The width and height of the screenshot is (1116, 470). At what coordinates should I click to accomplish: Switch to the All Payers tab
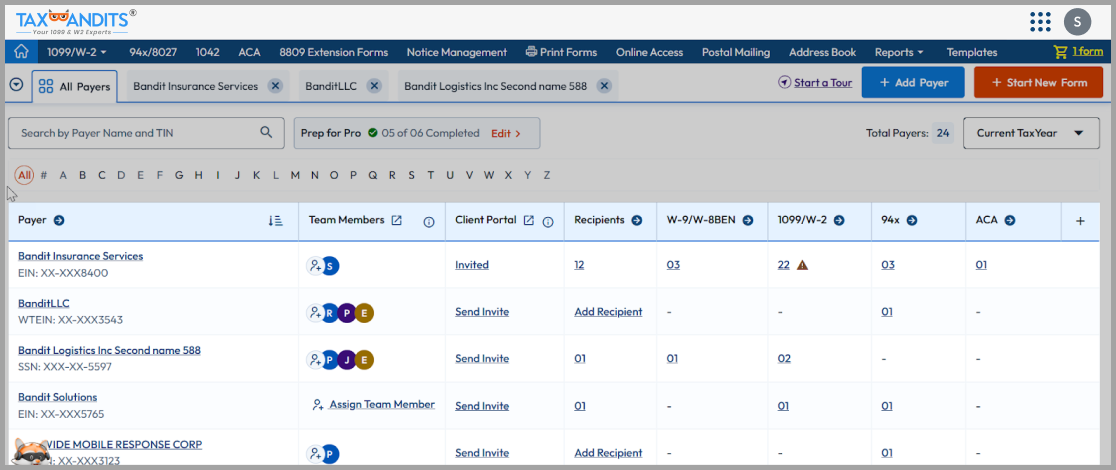(x=75, y=86)
